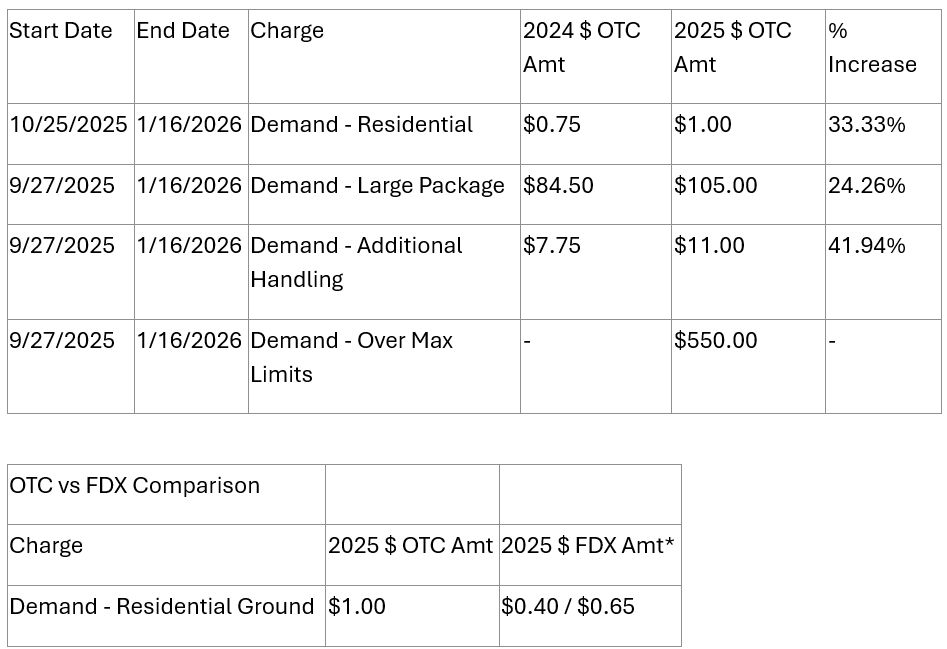Click the Demand - Residential charge cell
Image resolution: width=947 pixels, height=649 pixels.
click(x=384, y=133)
